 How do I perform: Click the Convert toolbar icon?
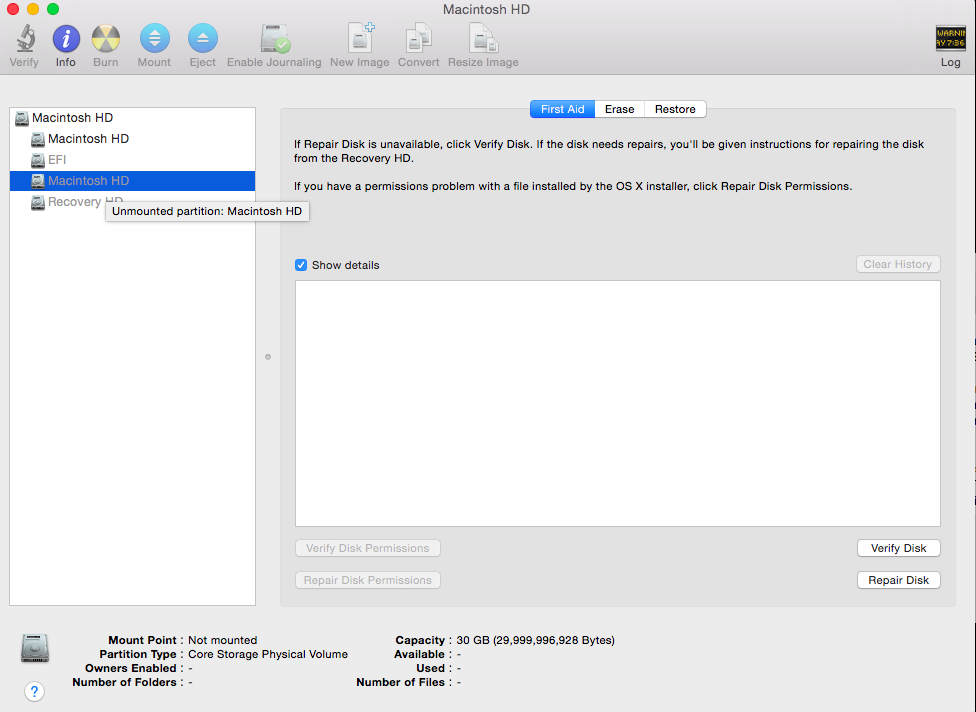pos(419,38)
